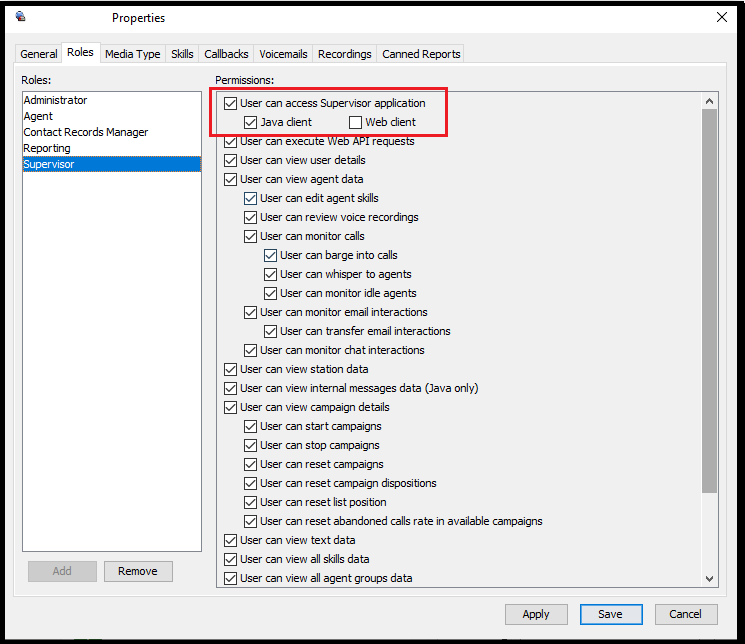This screenshot has height=644, width=745.
Task: Select the Supervisor role
Action: pyautogui.click(x=112, y=164)
